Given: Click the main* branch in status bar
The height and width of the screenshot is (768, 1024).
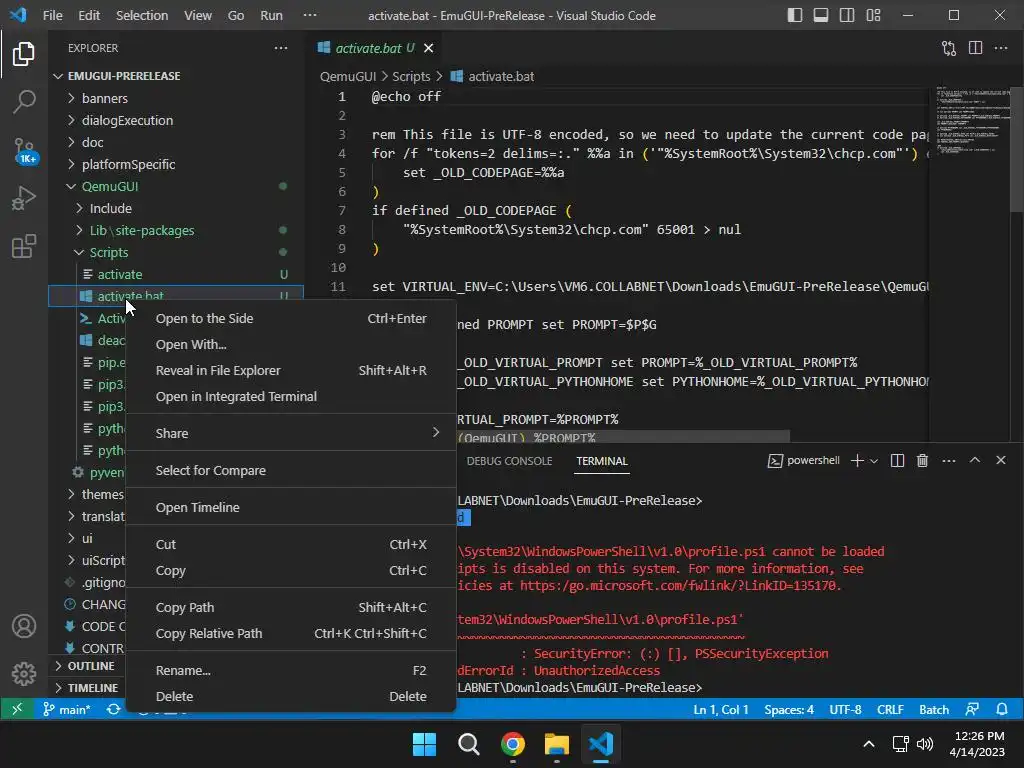Looking at the screenshot, I should 67,709.
